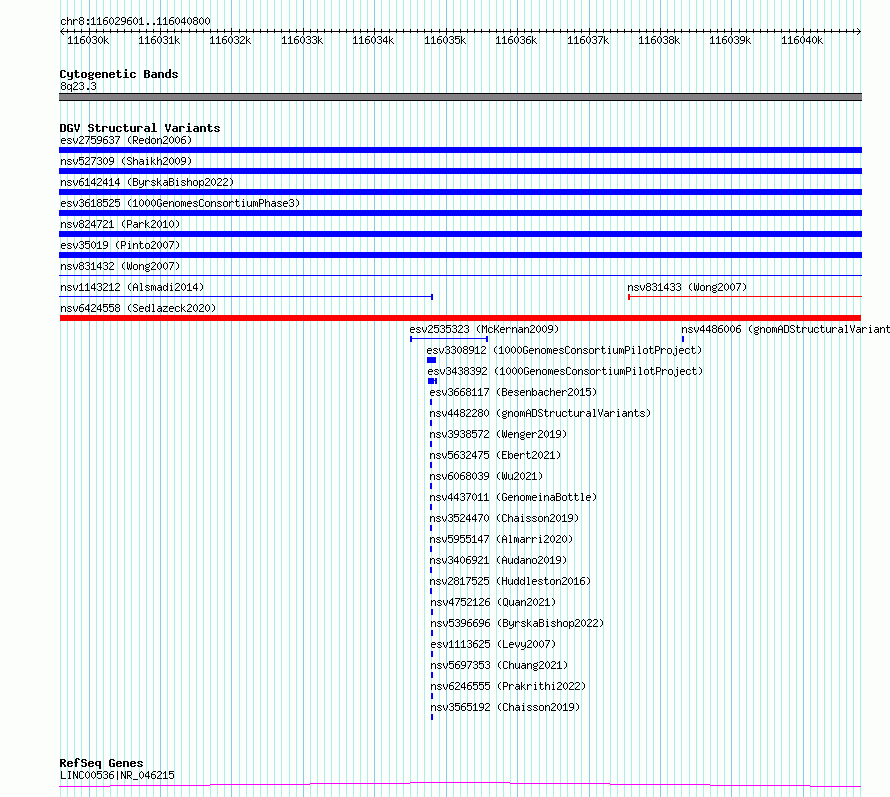Click the 116035k ruler position
Screen dimensions: 890x797
click(x=445, y=40)
